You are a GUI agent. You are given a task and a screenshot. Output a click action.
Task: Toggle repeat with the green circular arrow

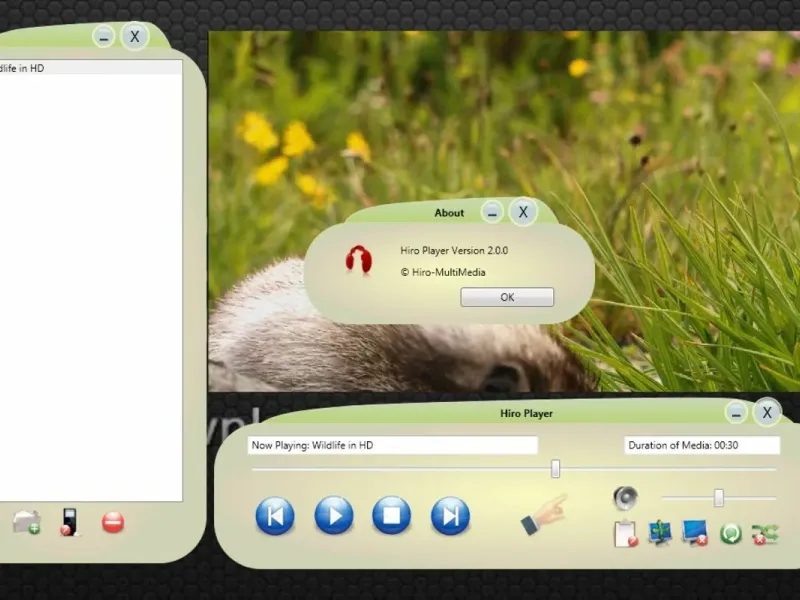pyautogui.click(x=730, y=534)
